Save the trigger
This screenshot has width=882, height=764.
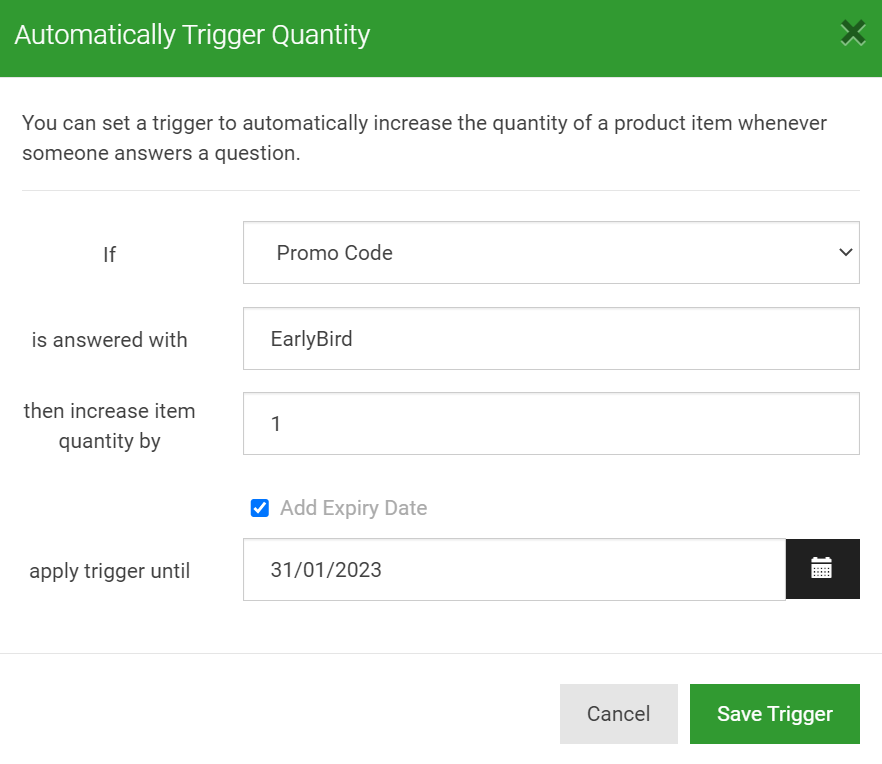(x=775, y=714)
